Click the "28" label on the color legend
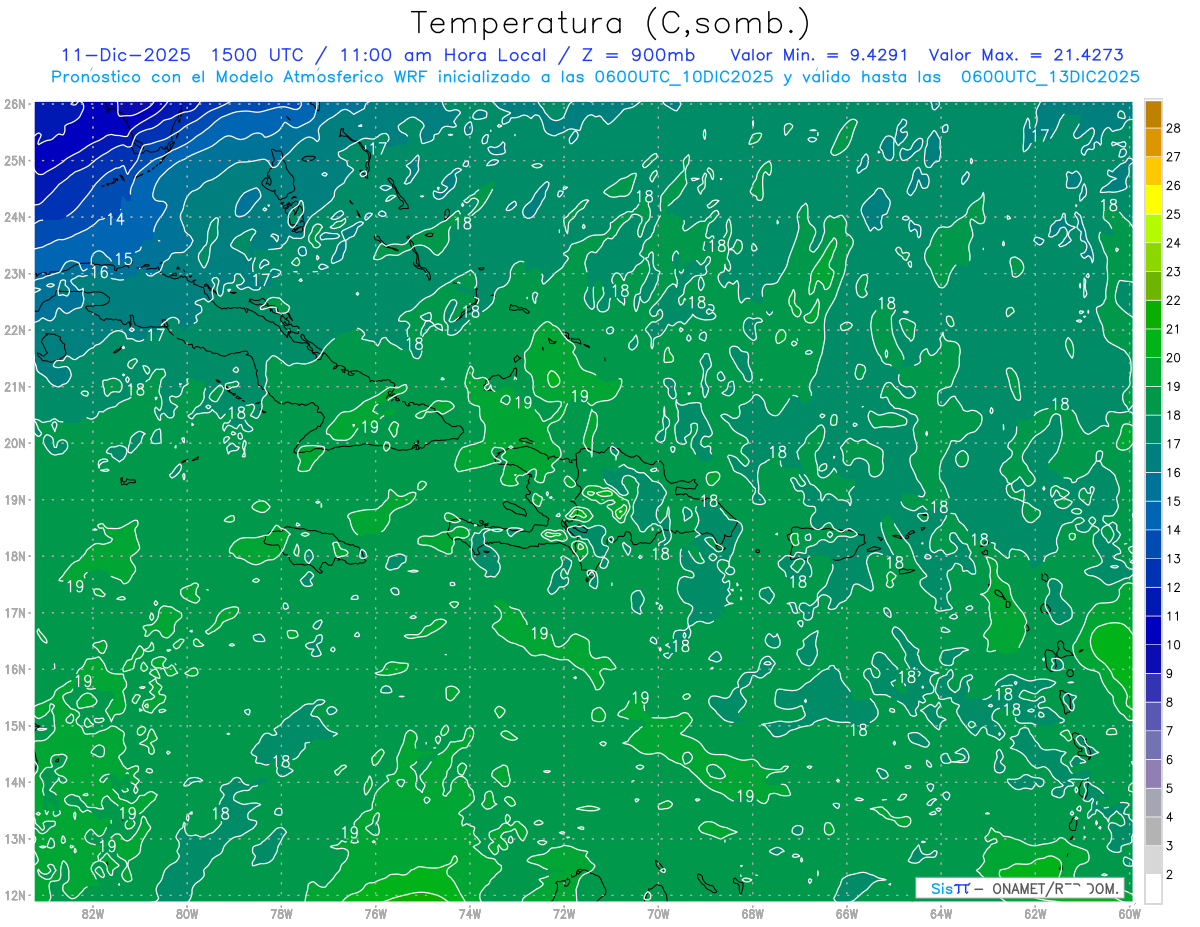The image size is (1200, 927). click(1174, 127)
